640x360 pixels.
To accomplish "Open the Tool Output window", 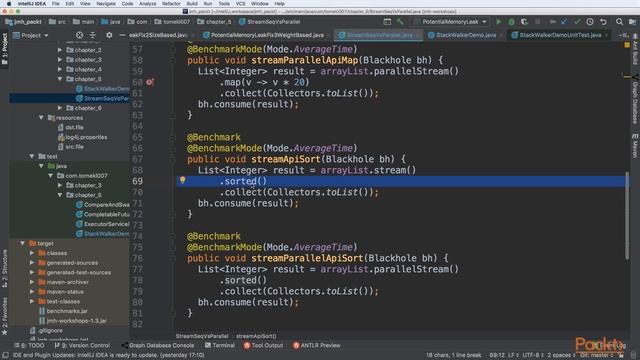I will (x=263, y=345).
